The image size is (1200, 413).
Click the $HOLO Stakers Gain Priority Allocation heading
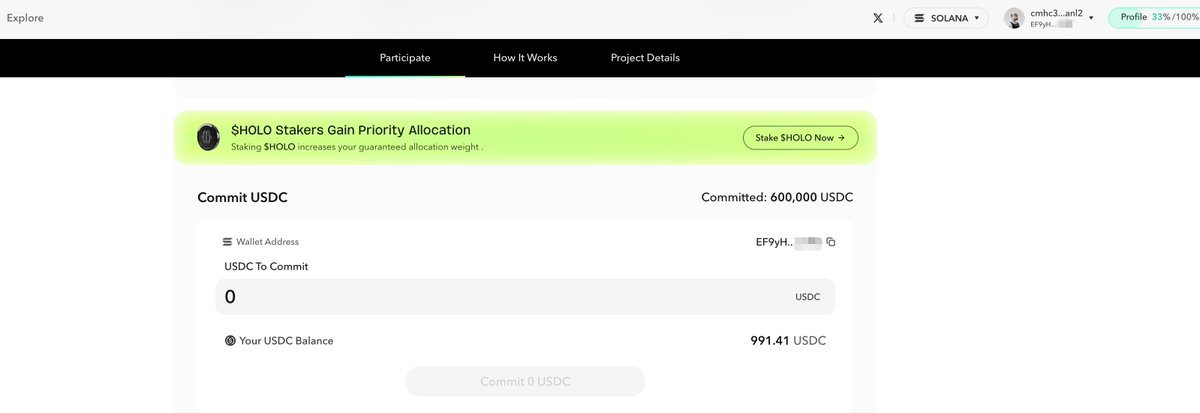click(x=350, y=130)
